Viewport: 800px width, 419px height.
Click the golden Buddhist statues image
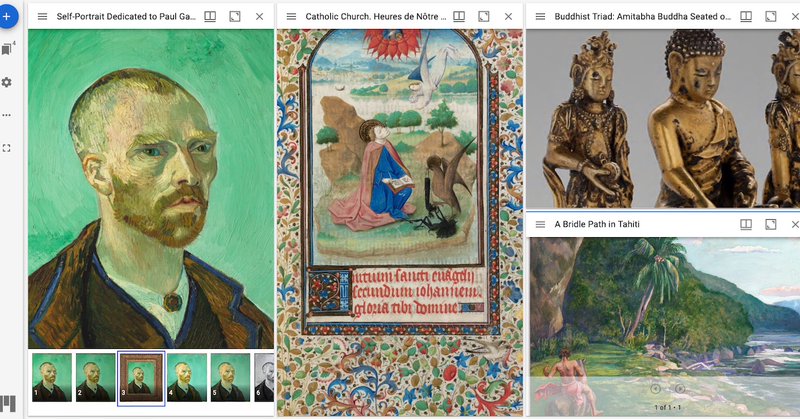pyautogui.click(x=663, y=118)
